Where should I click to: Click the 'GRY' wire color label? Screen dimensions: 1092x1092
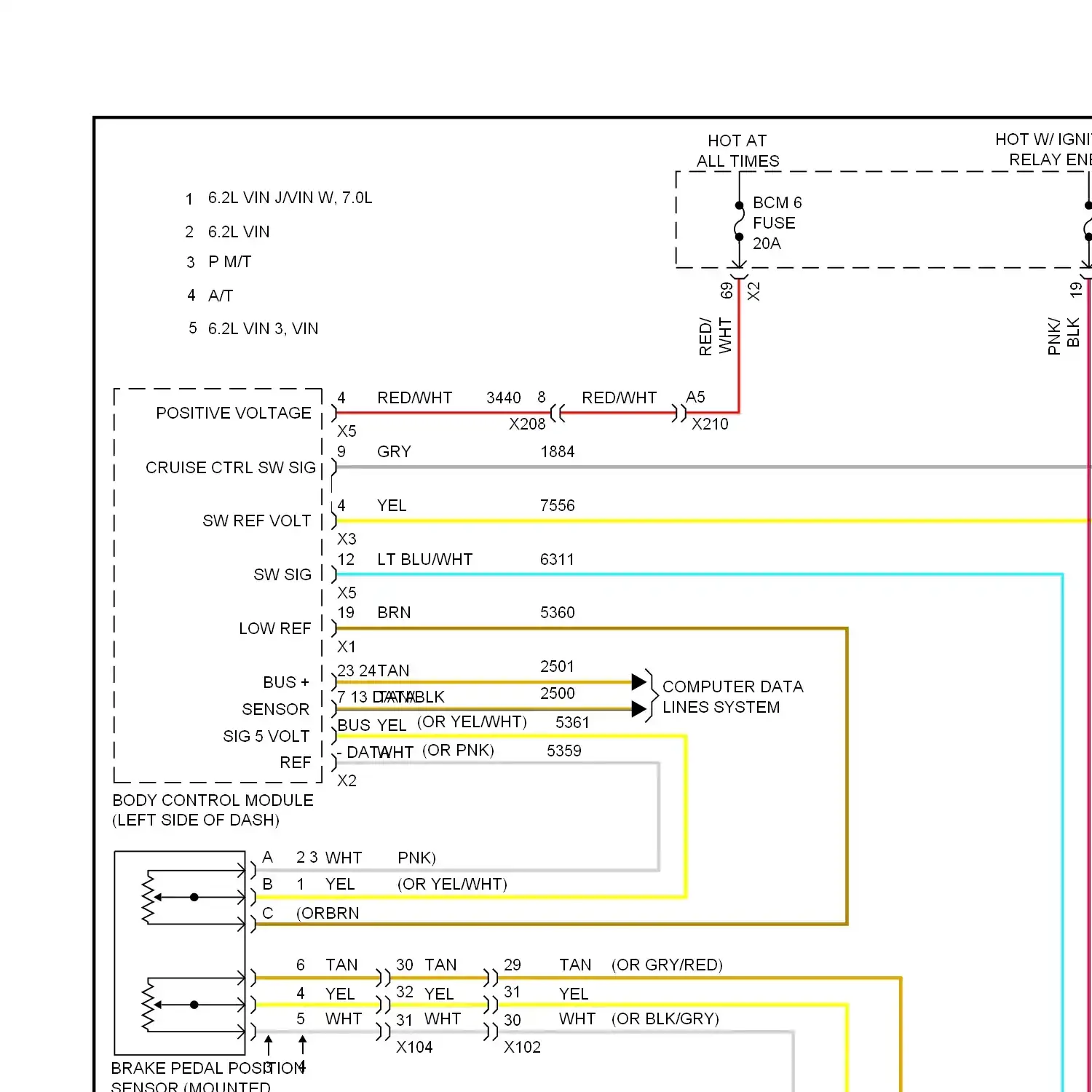(x=394, y=451)
